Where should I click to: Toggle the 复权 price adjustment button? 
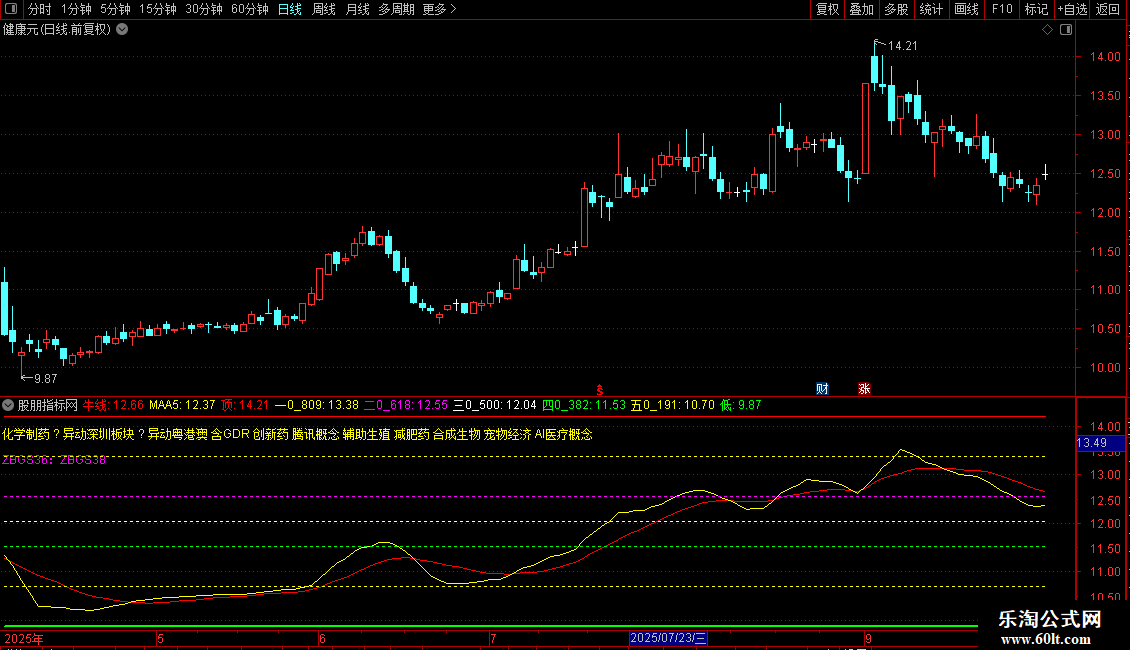tap(828, 9)
